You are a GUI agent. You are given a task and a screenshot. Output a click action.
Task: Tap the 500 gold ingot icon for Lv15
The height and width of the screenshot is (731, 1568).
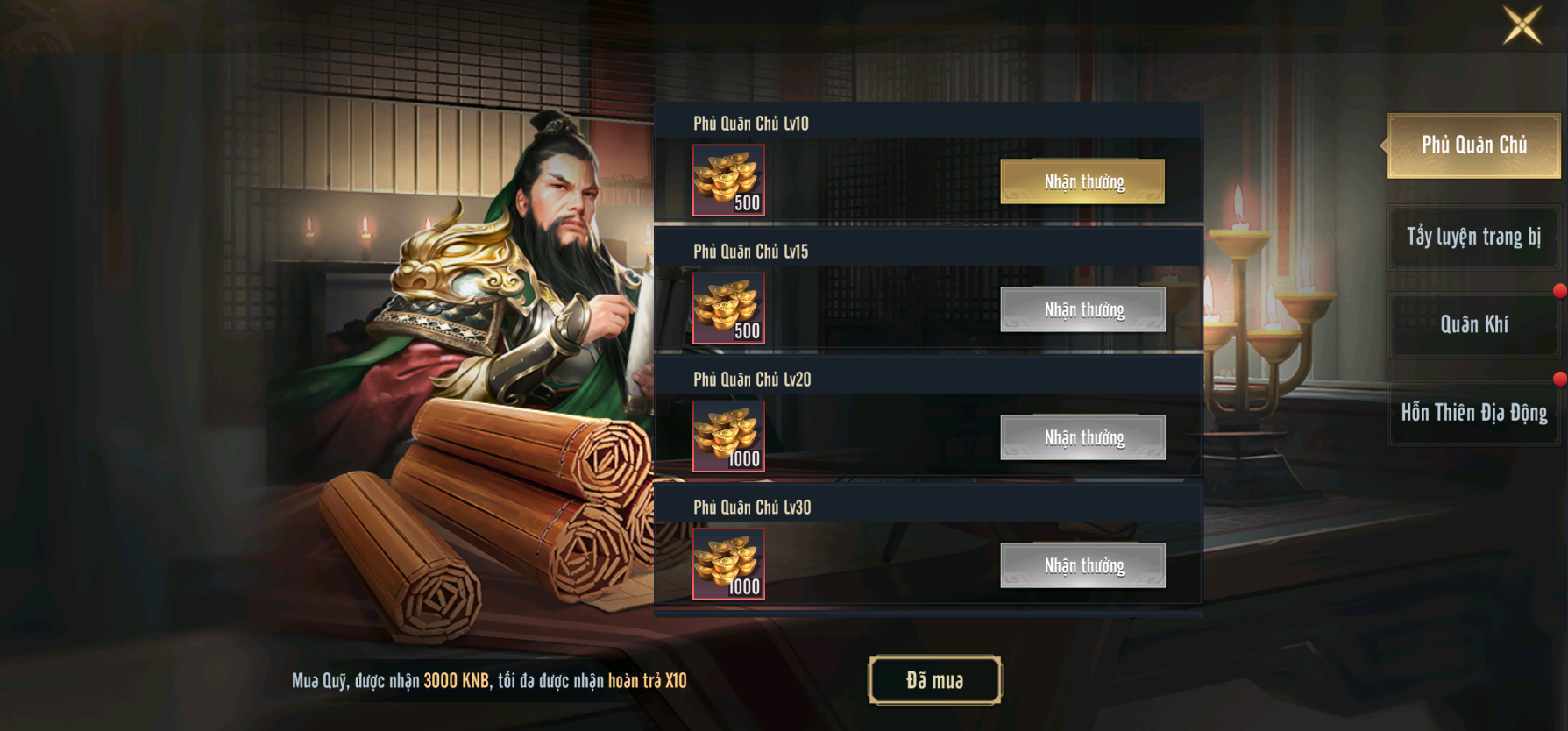(x=728, y=308)
